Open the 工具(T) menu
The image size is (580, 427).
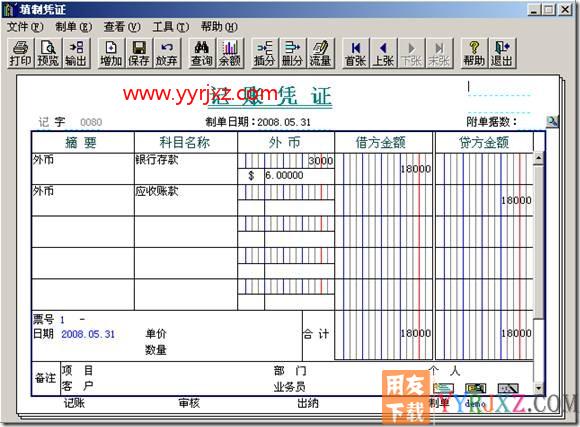(171, 27)
